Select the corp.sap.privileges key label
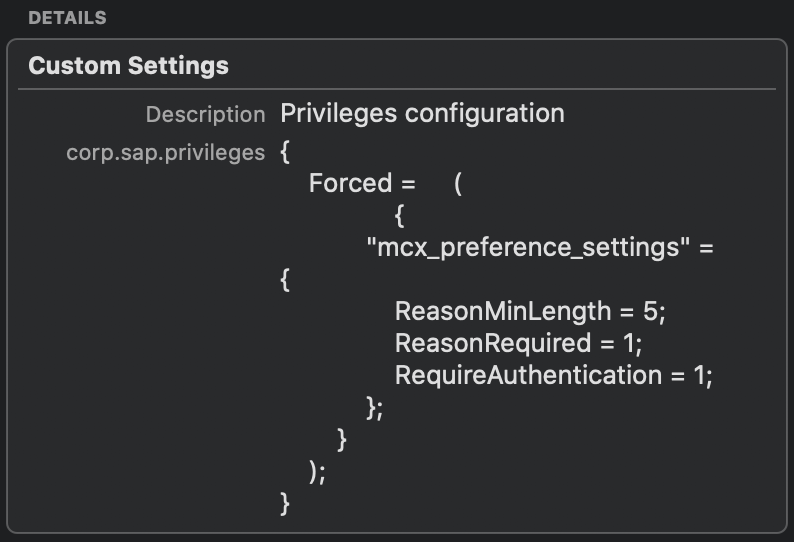 click(x=166, y=153)
